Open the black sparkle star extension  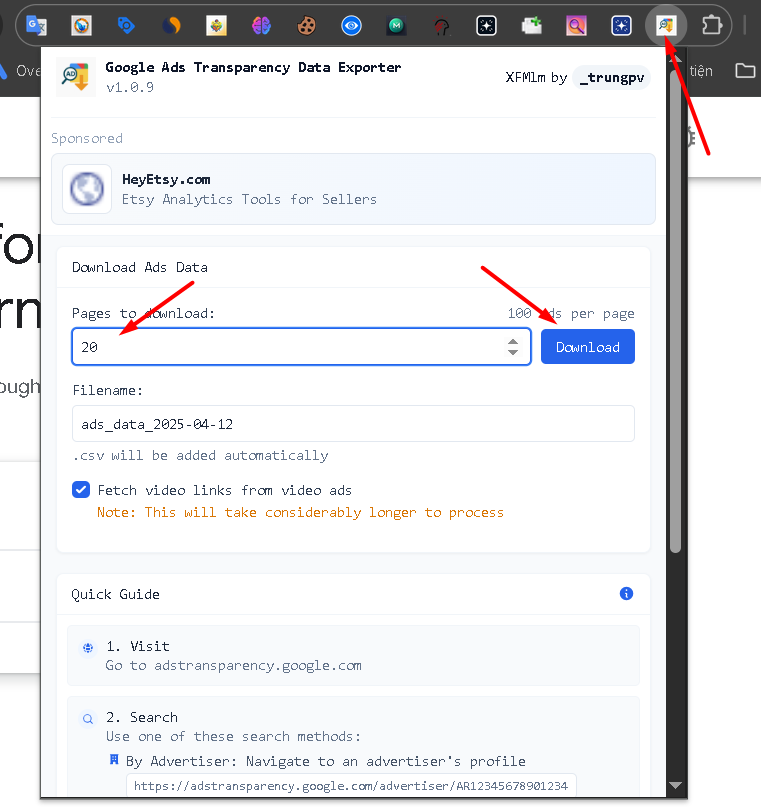(486, 25)
